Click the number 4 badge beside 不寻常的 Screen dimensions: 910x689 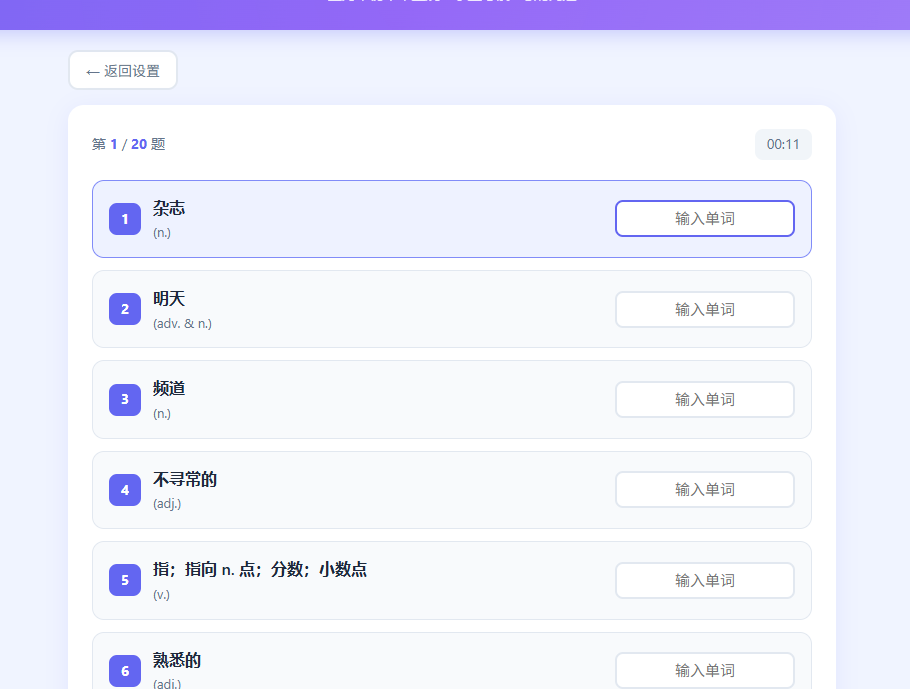pos(125,490)
